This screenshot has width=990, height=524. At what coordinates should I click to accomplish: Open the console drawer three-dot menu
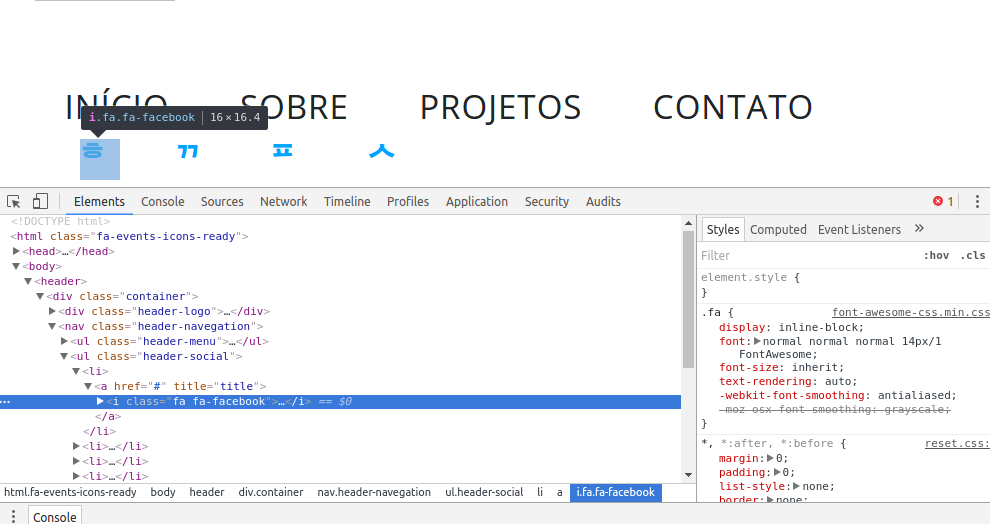[13, 516]
